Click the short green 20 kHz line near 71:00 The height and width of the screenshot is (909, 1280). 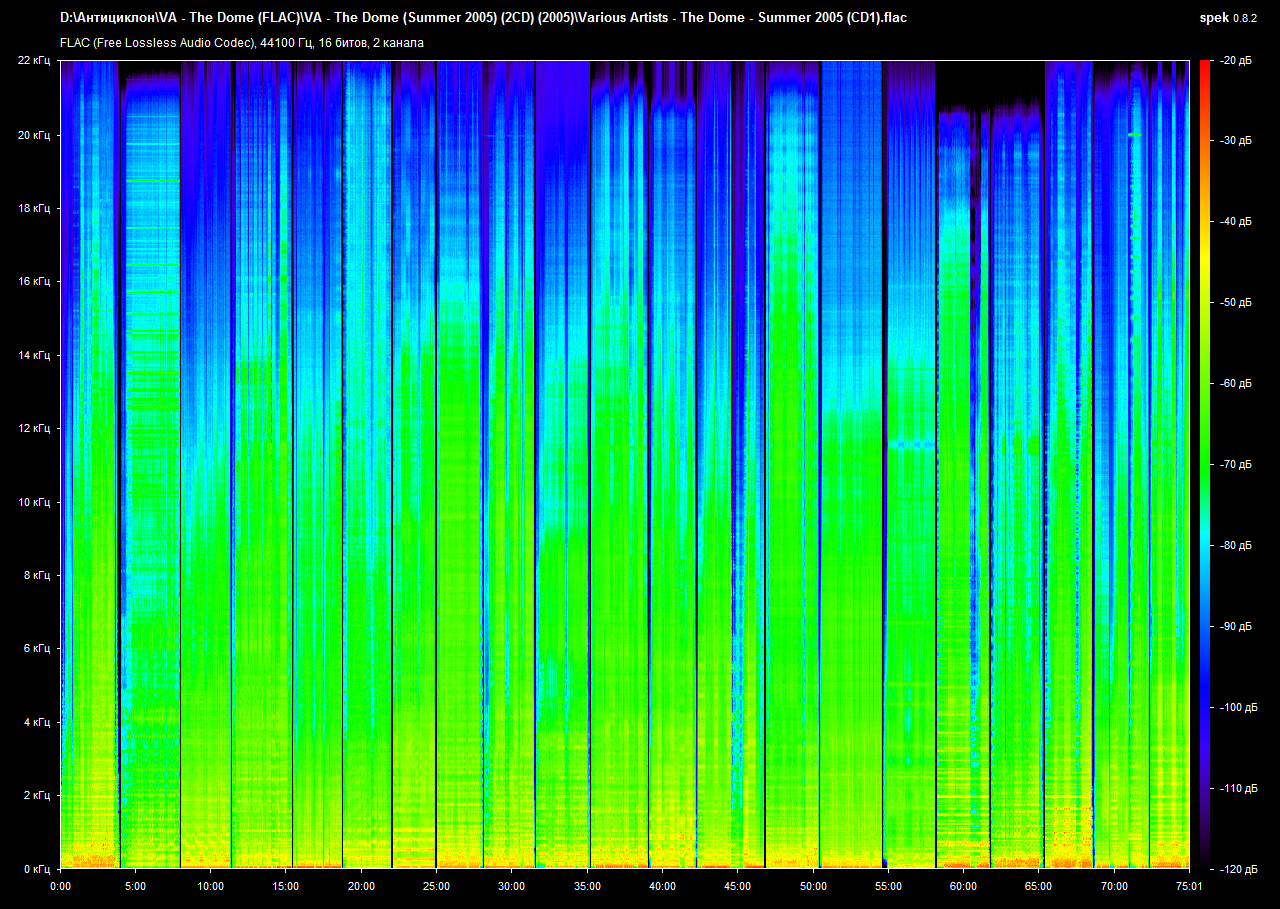(x=1134, y=134)
